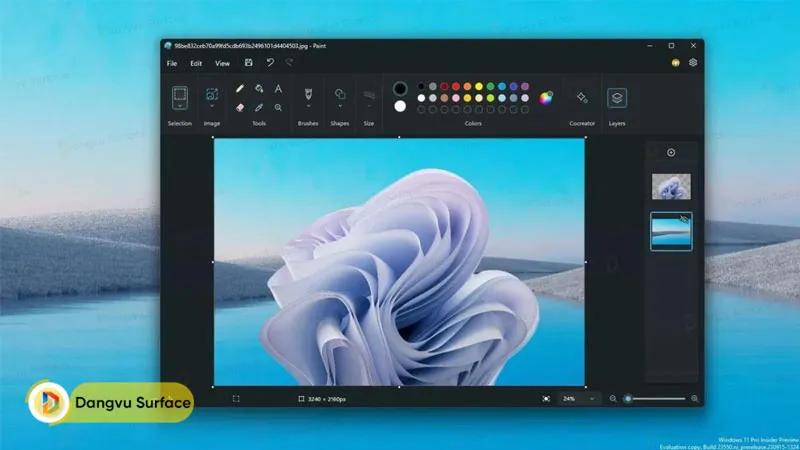
Task: Toggle visibility of the background layer
Action: [x=684, y=219]
